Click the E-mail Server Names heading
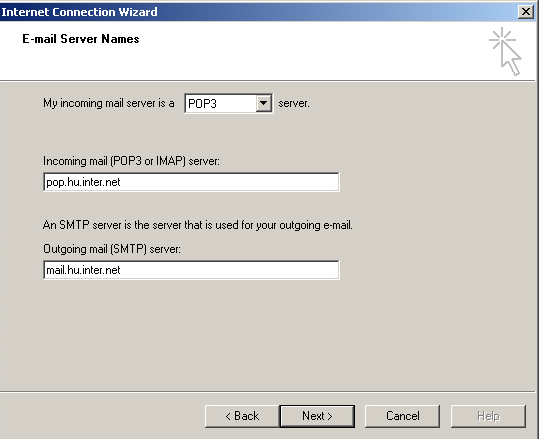 [81, 39]
